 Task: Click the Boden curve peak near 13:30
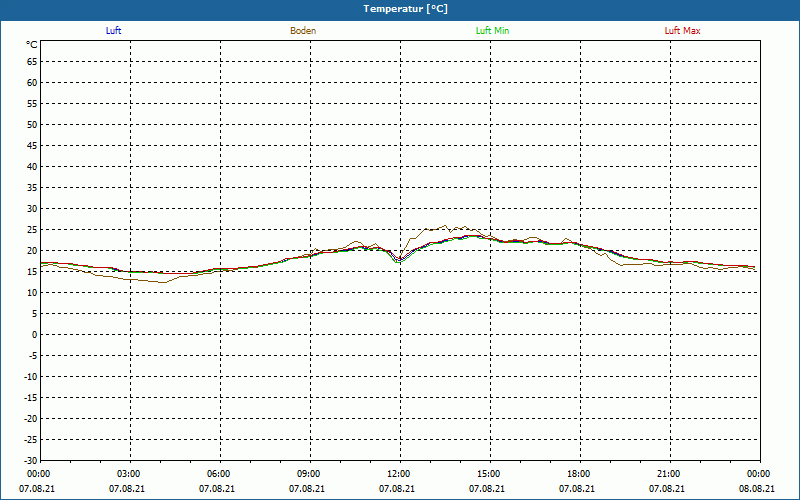click(x=445, y=226)
